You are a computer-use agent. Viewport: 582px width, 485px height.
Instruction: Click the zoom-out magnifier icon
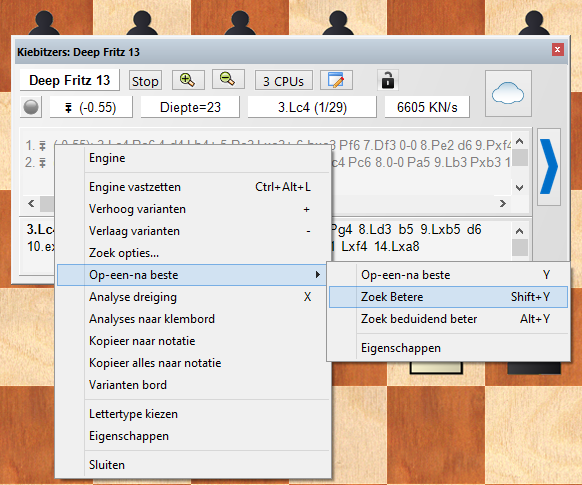click(228, 79)
